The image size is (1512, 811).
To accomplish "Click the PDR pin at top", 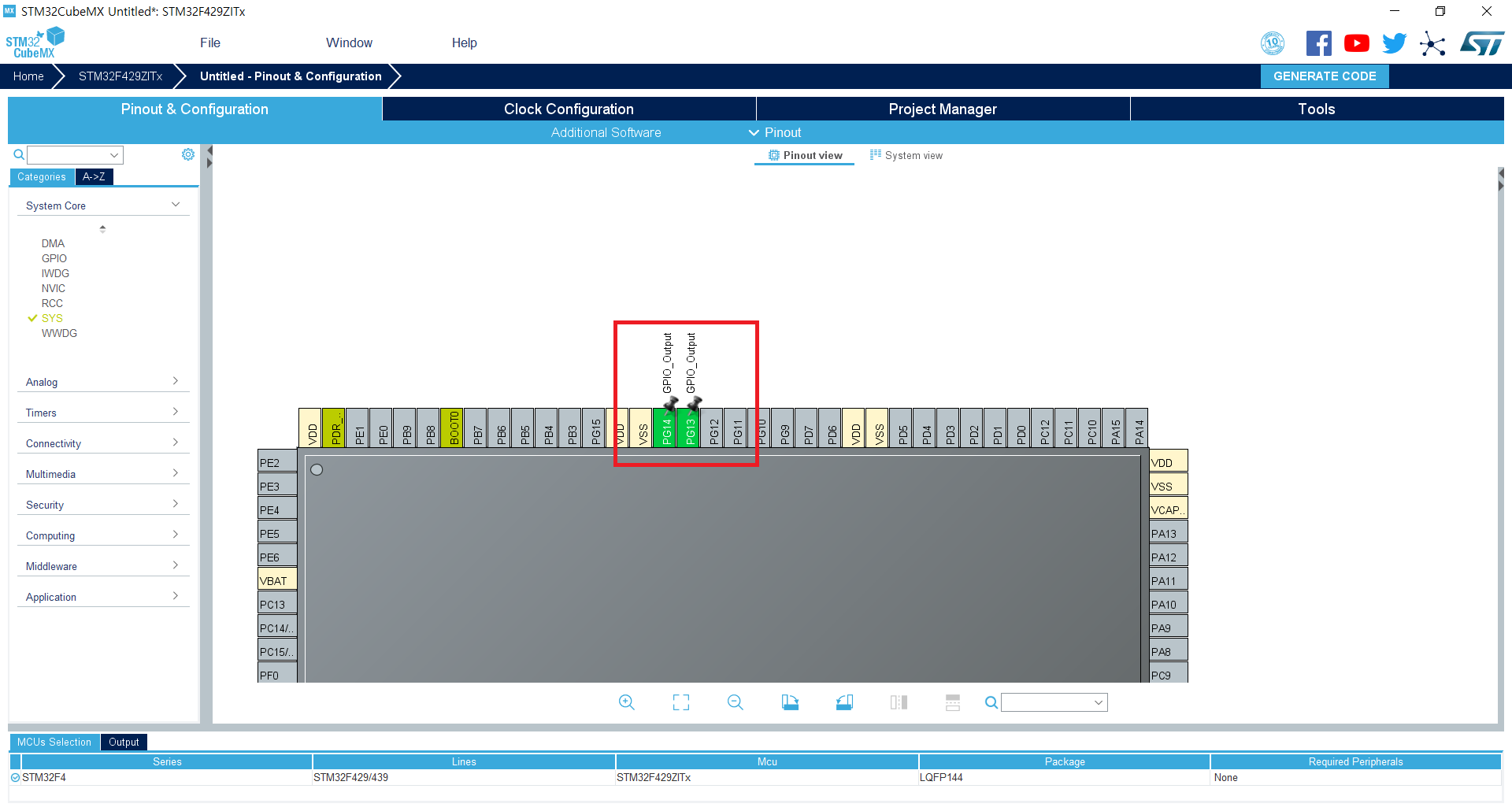I will [x=334, y=428].
